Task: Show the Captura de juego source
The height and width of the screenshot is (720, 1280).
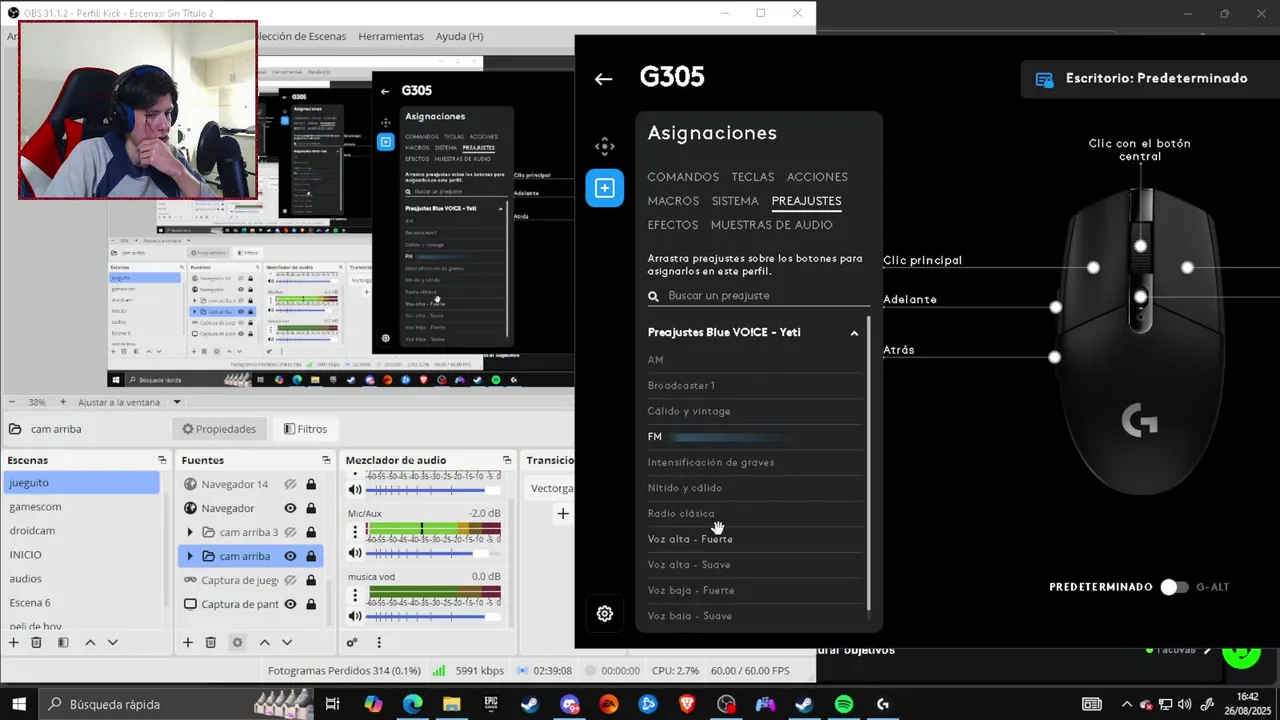Action: pyautogui.click(x=290, y=580)
